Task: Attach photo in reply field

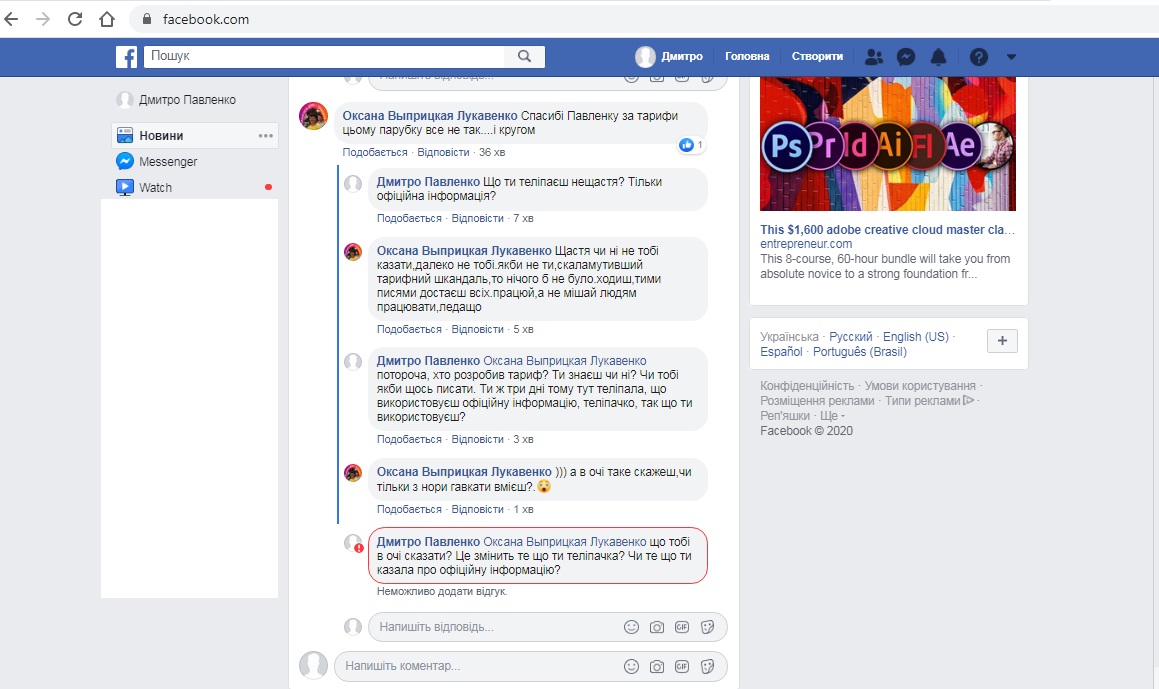Action: coord(656,627)
